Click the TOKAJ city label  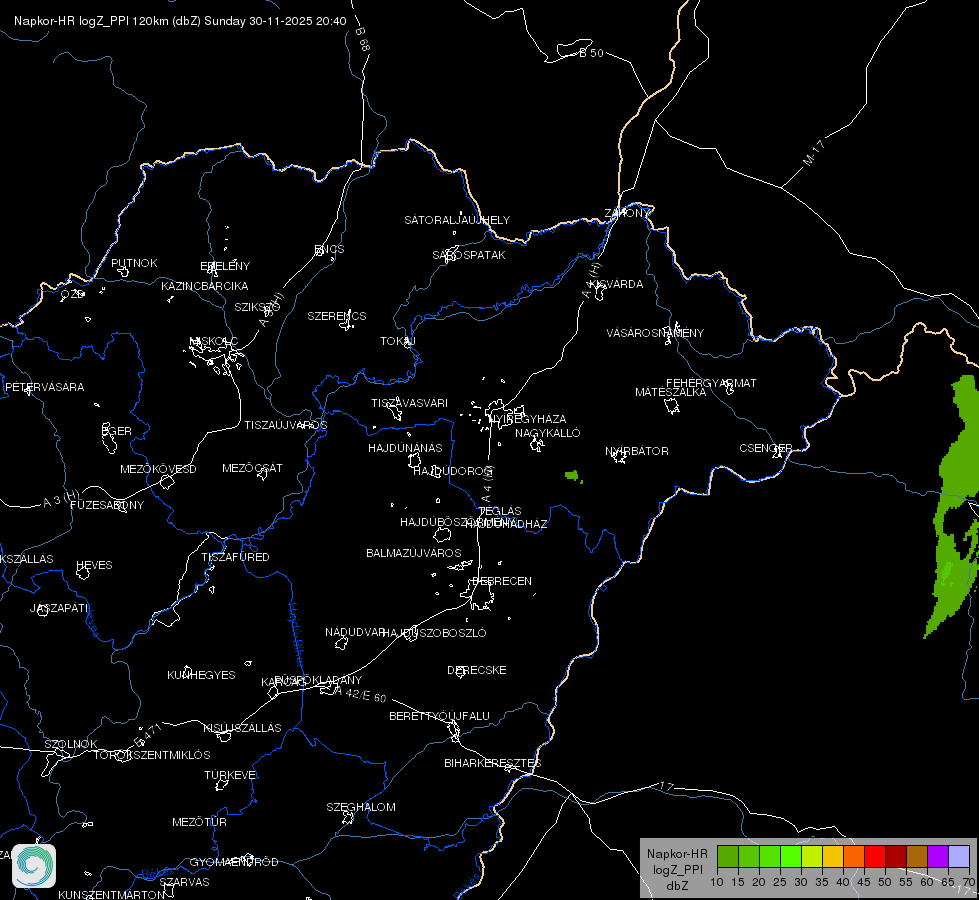tap(398, 341)
